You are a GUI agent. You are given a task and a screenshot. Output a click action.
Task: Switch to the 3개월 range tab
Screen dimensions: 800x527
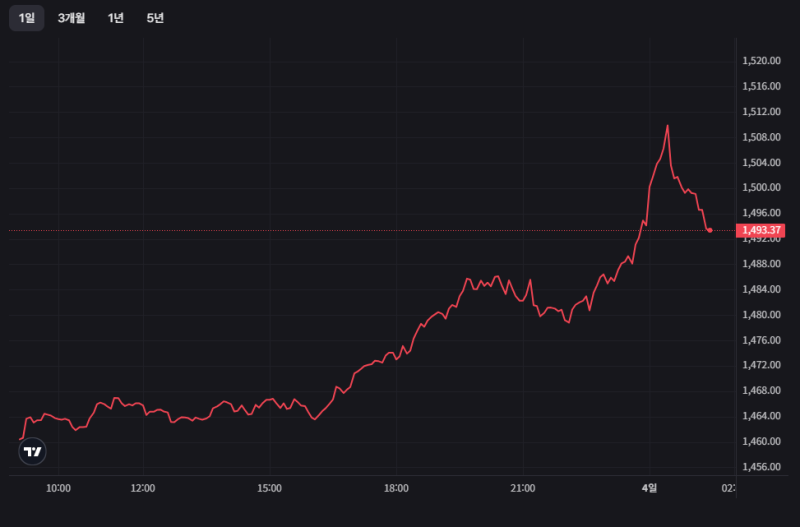tap(71, 18)
